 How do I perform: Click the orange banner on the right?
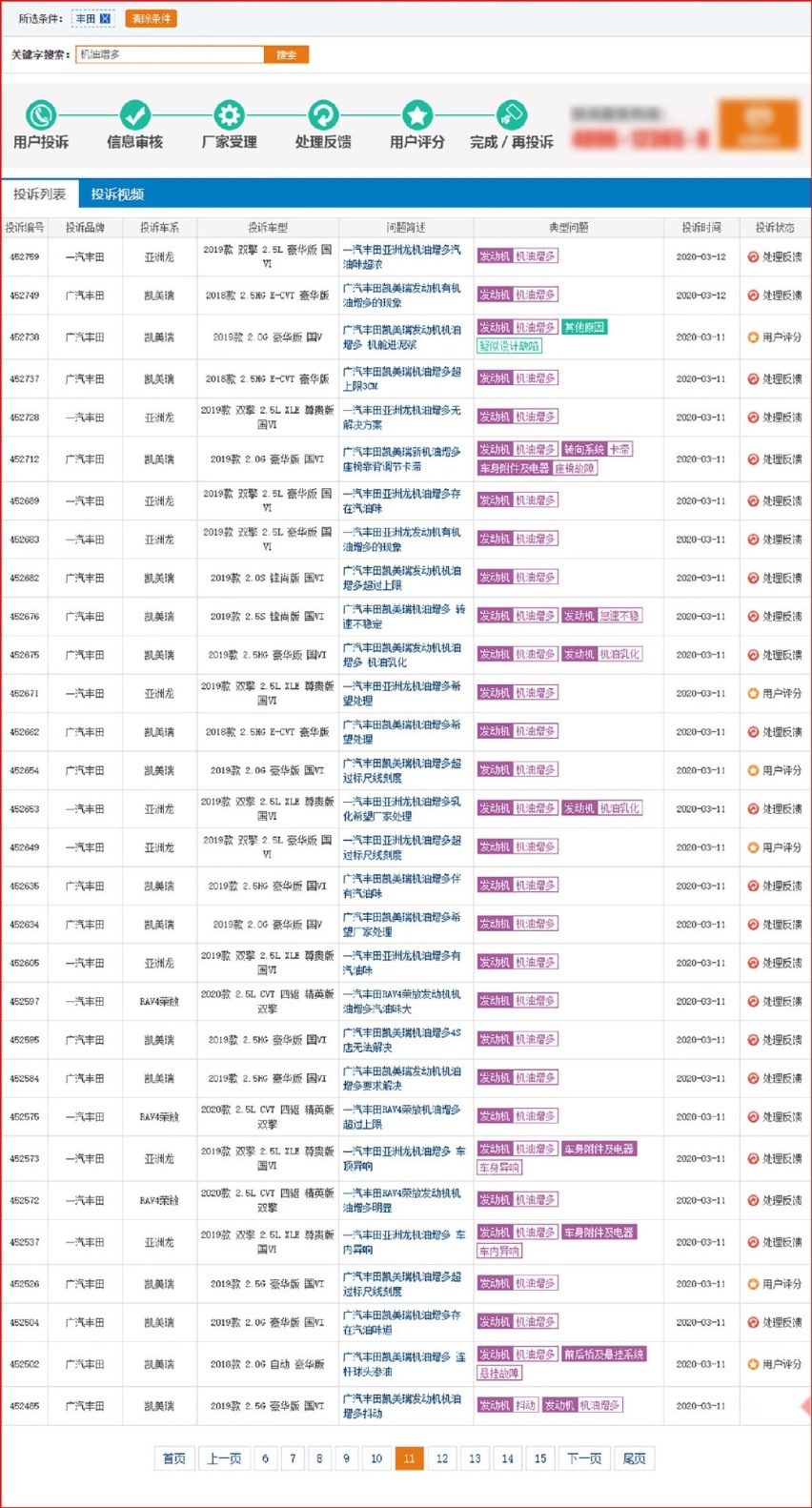tap(759, 125)
